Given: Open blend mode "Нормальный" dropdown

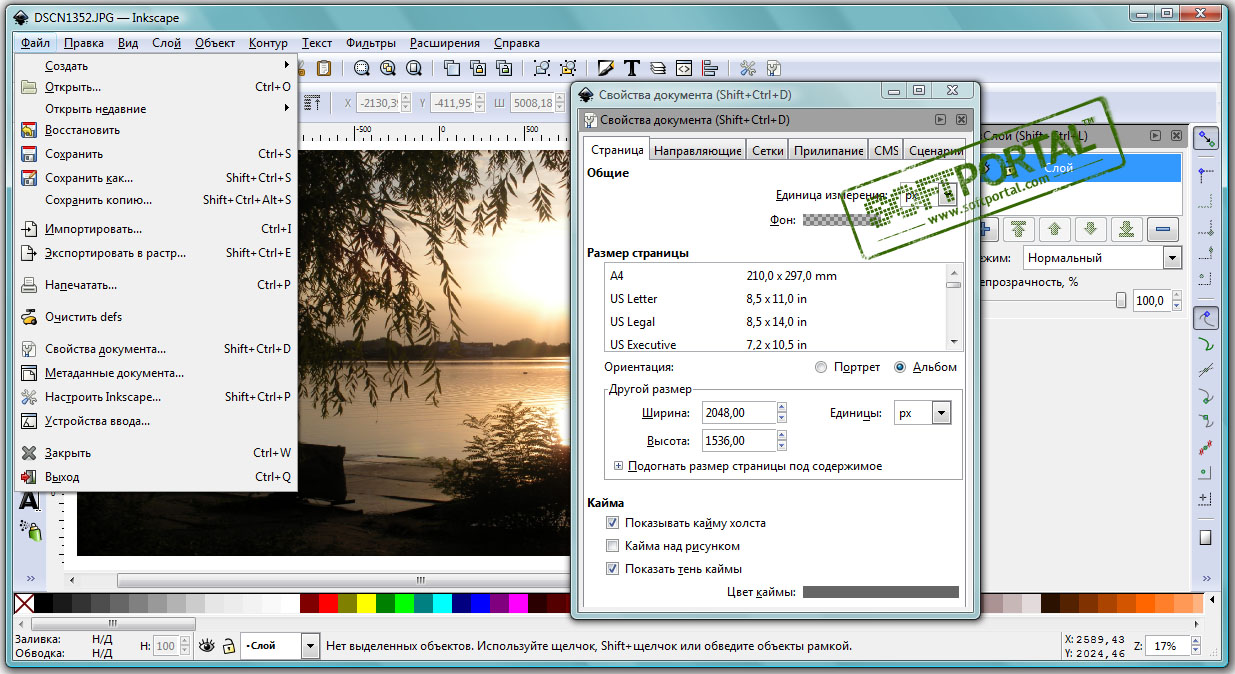Looking at the screenshot, I should click(1102, 258).
